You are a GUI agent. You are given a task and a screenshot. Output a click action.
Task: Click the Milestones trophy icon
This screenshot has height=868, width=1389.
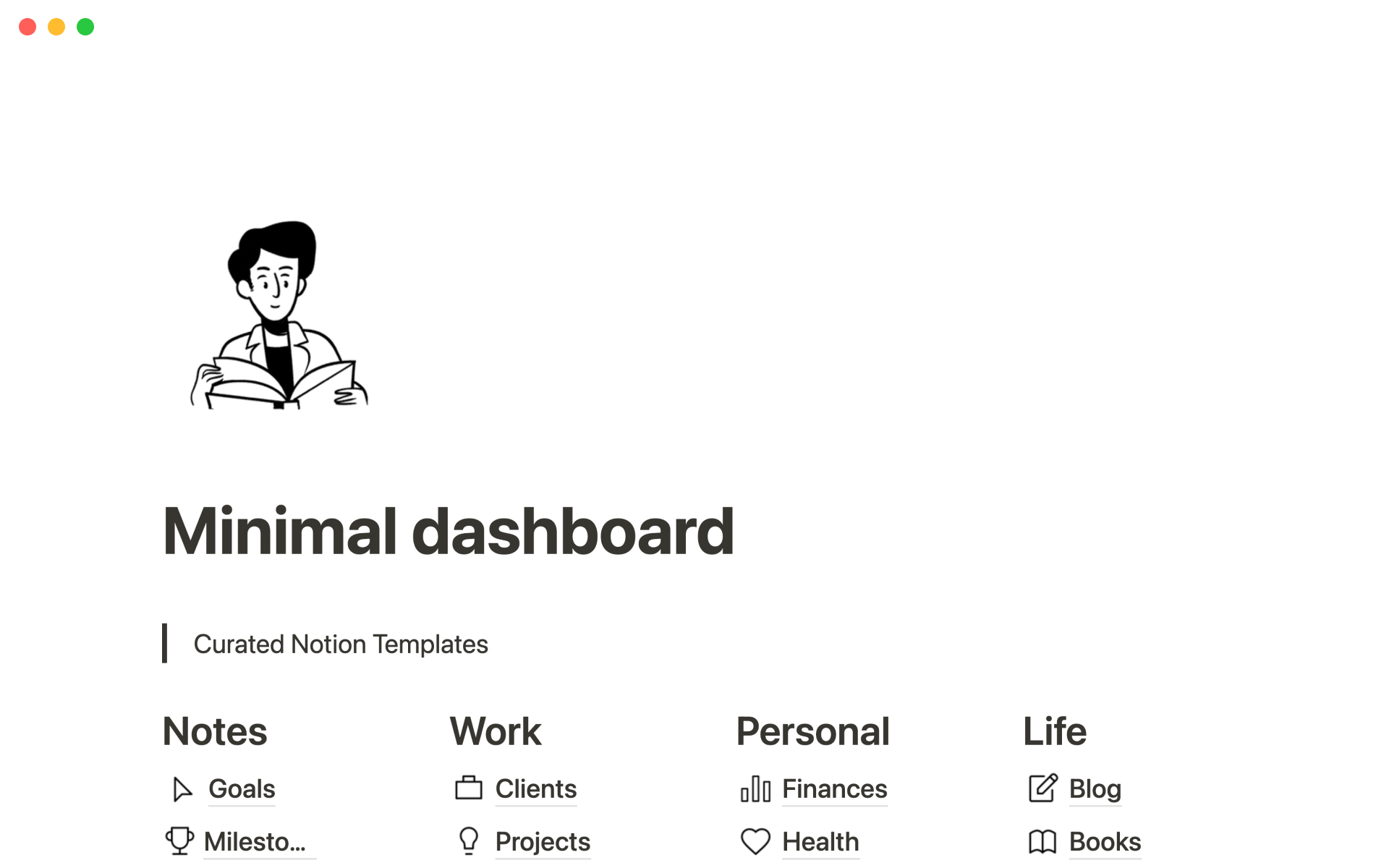coord(180,841)
